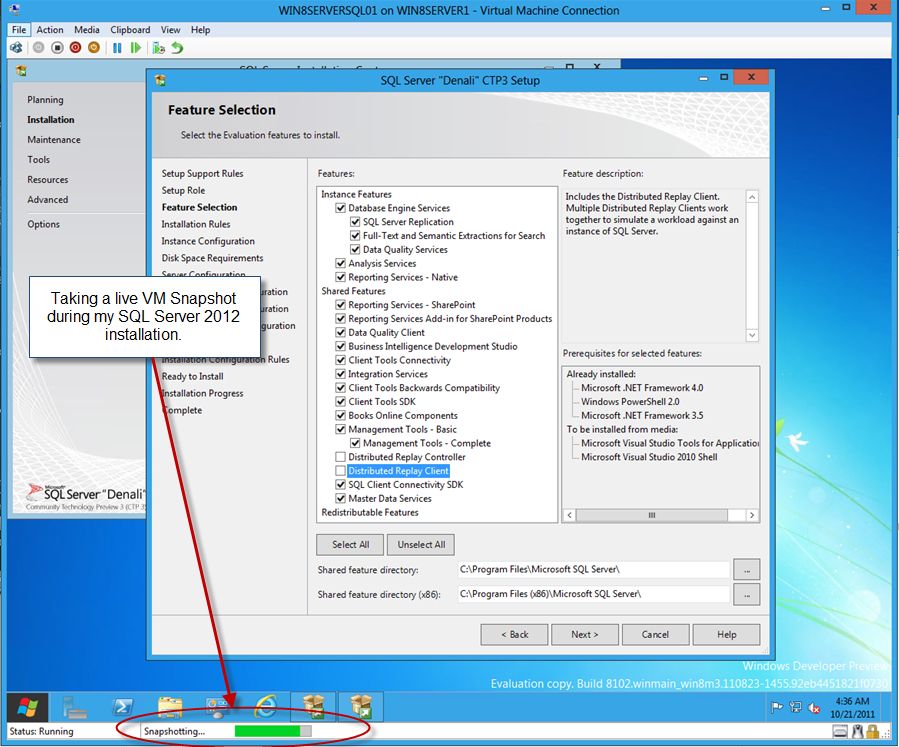Click the Snapshot toolbar icon
The width and height of the screenshot is (899, 747).
pos(159,48)
